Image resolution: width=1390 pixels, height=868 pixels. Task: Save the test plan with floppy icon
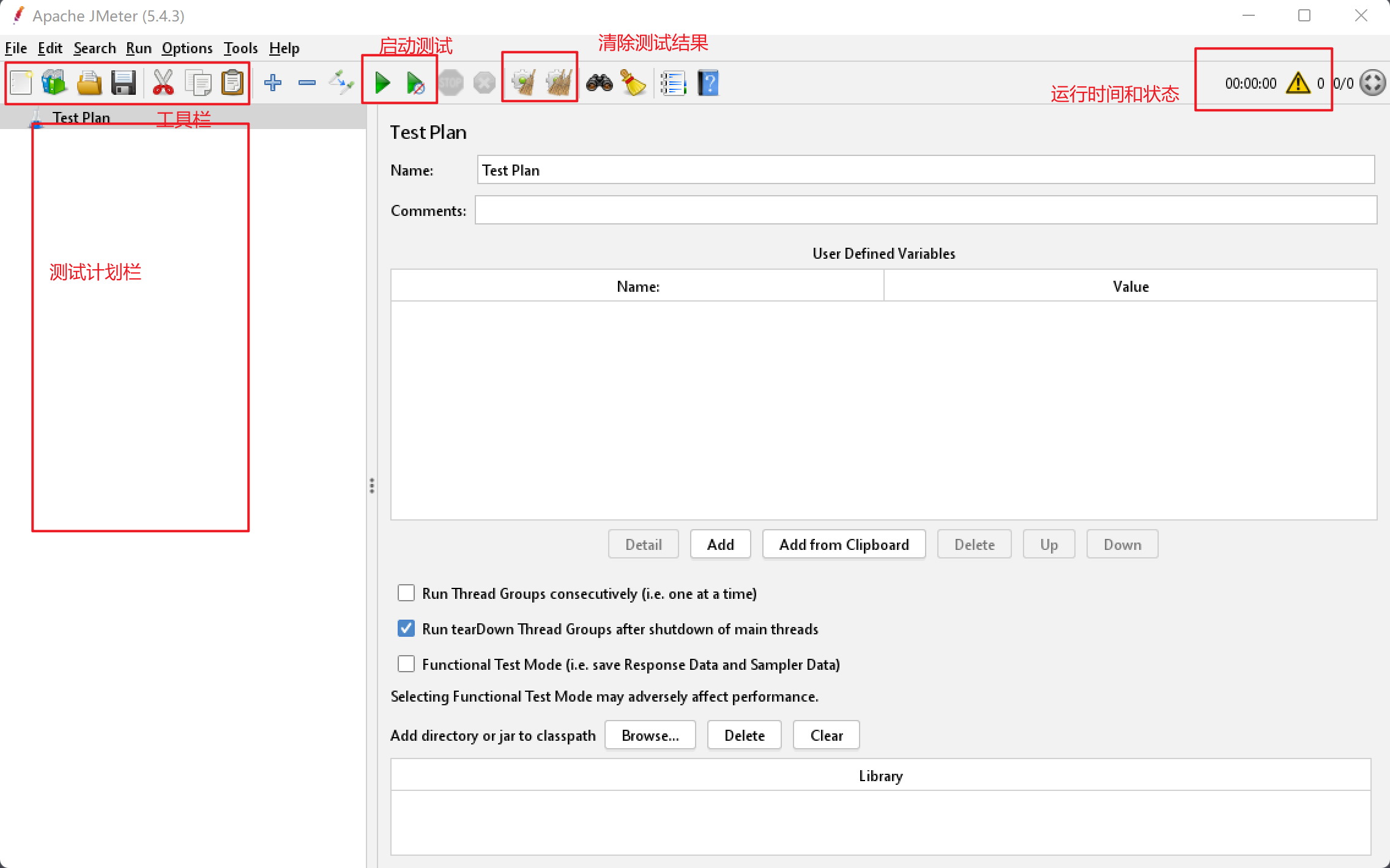(x=124, y=83)
